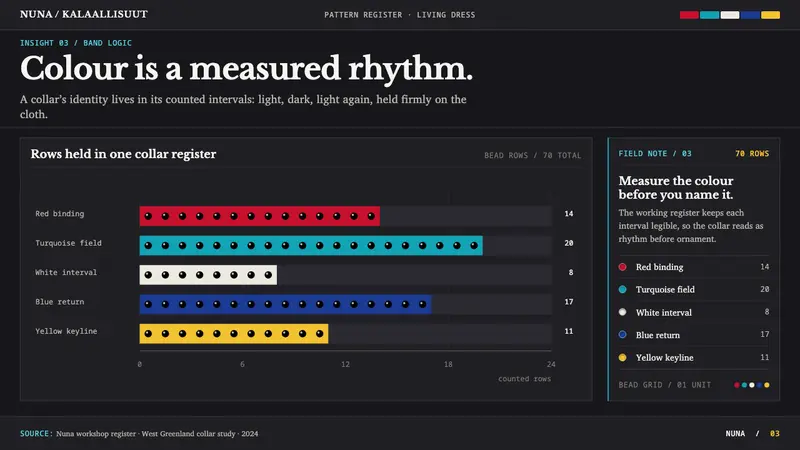Click the BEAD GRID / 01 UNIT label
The height and width of the screenshot is (450, 800).
pos(665,385)
